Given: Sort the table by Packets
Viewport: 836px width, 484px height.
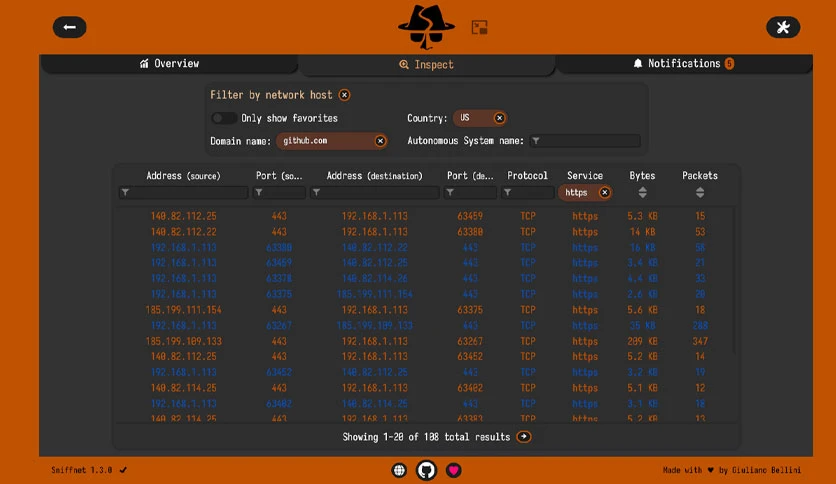Looking at the screenshot, I should pyautogui.click(x=700, y=192).
